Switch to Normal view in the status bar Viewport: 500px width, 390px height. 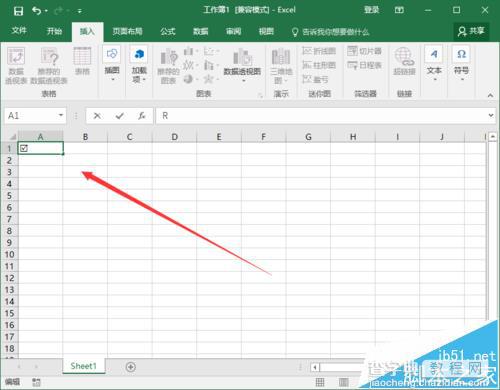point(320,382)
